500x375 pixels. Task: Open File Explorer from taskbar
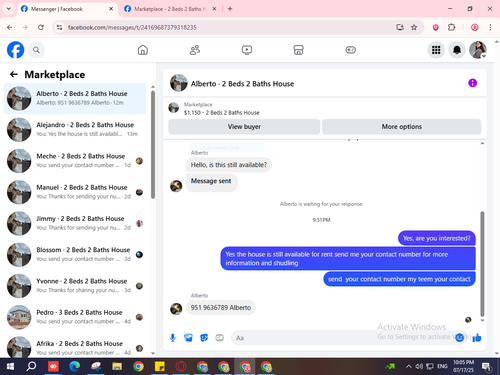pyautogui.click(x=117, y=367)
